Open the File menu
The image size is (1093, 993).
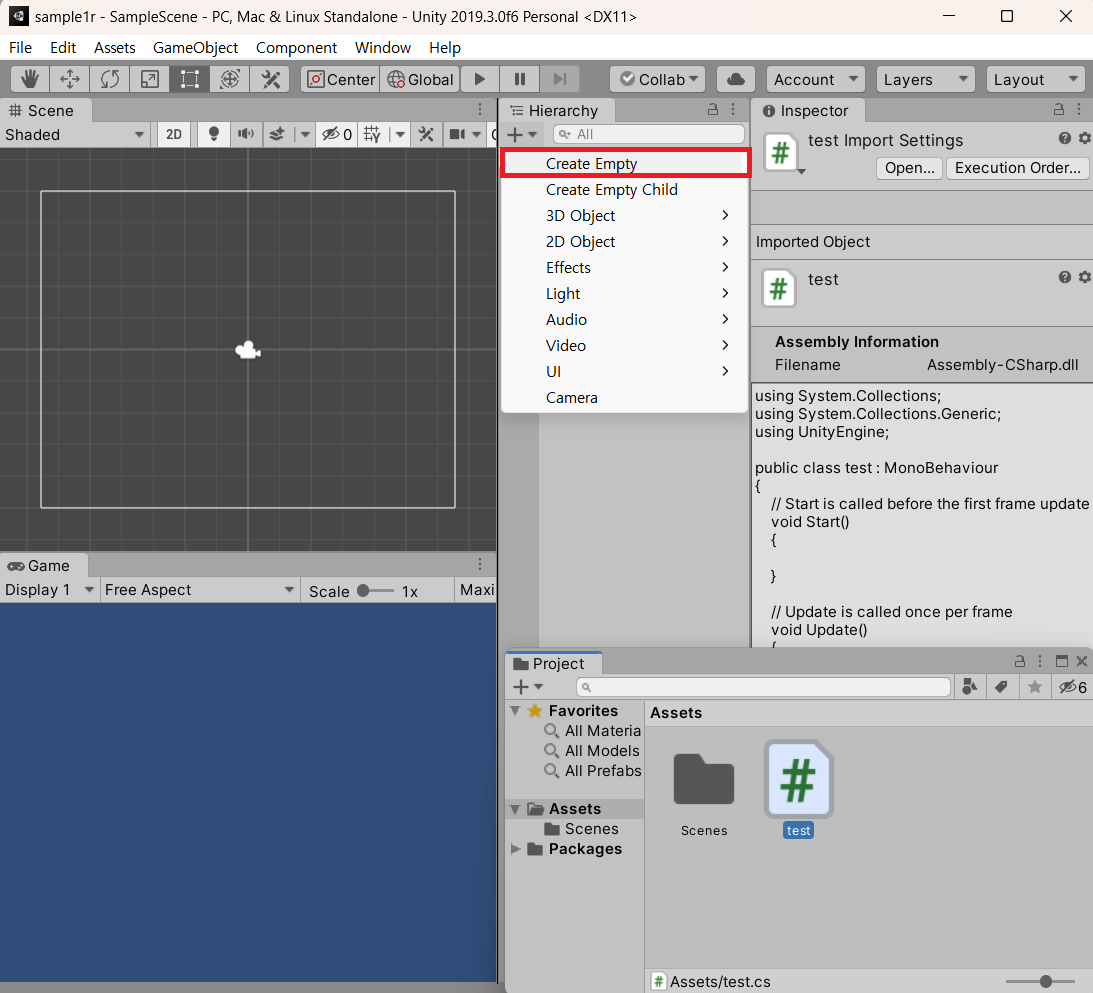point(20,47)
